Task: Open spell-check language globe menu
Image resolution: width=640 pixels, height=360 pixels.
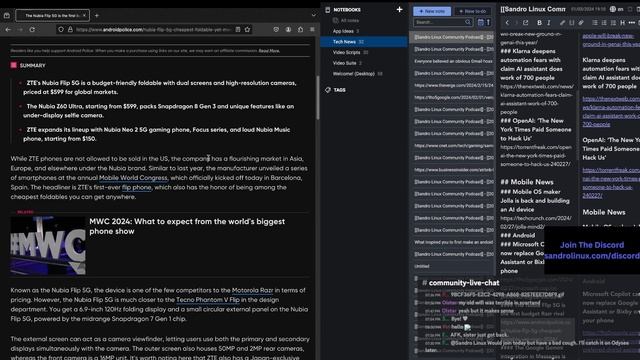Action: tap(616, 9)
